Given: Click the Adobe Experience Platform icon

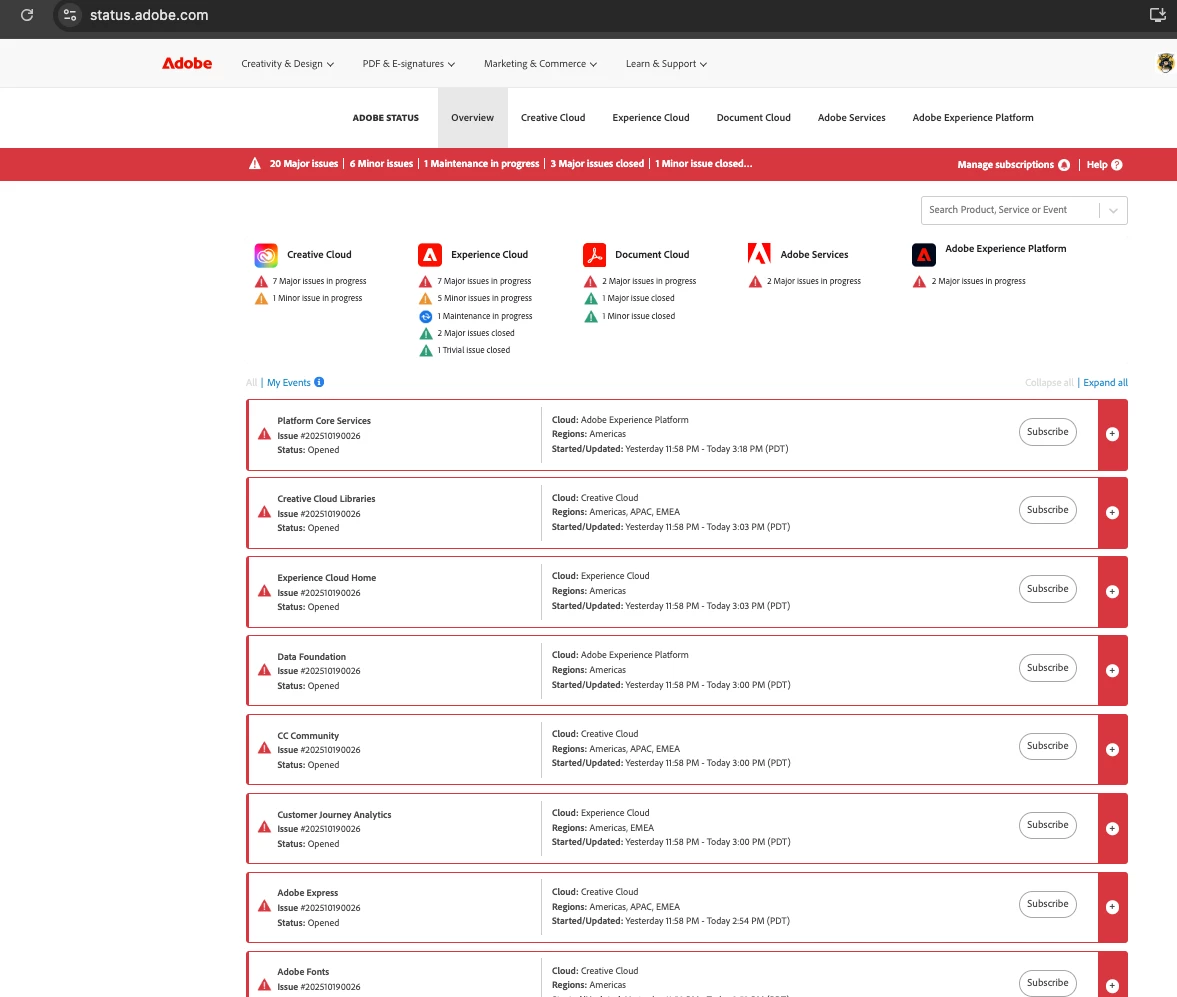Looking at the screenshot, I should point(924,255).
